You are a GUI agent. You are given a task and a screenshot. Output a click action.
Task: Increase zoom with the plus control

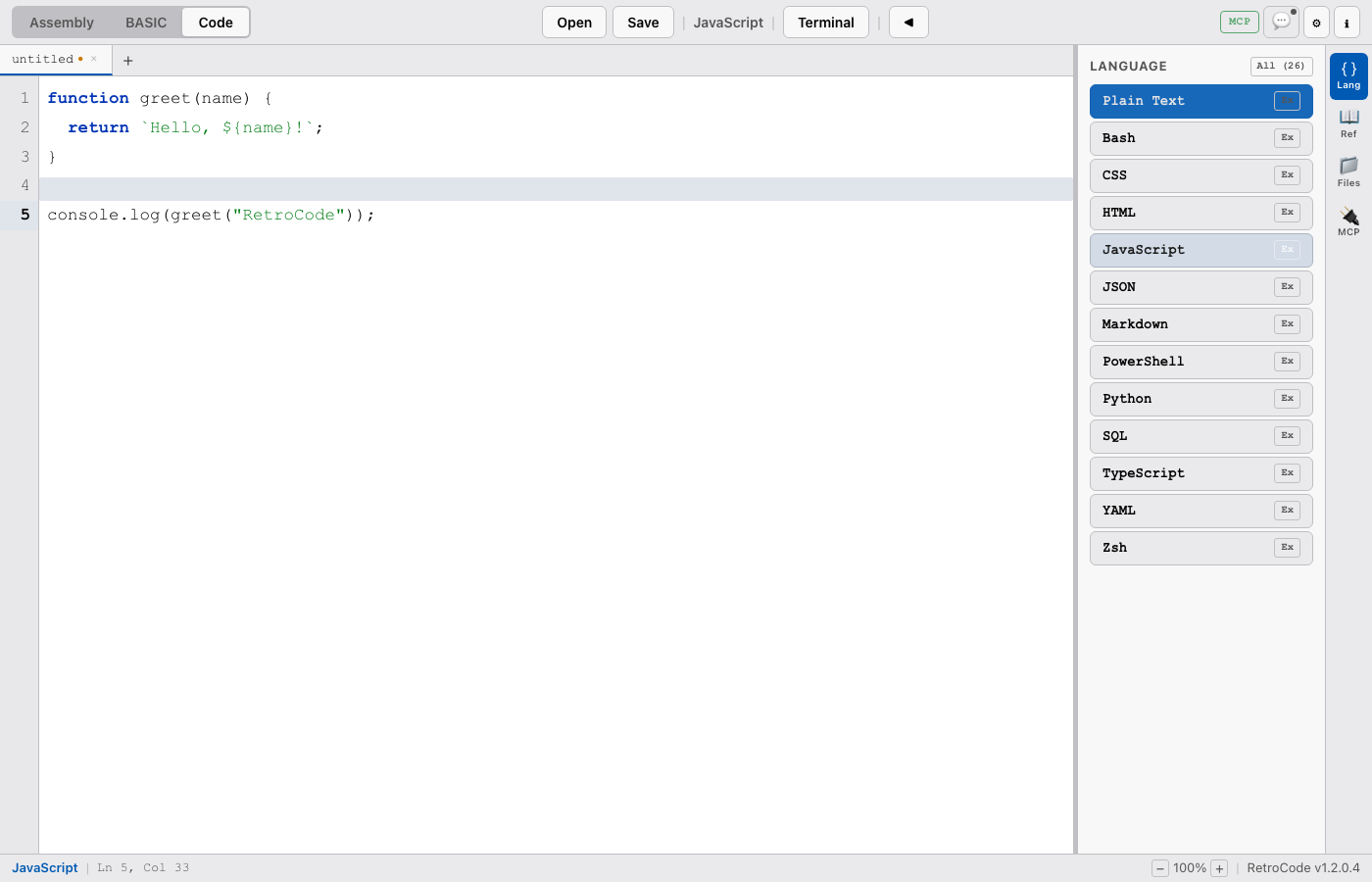[1218, 868]
